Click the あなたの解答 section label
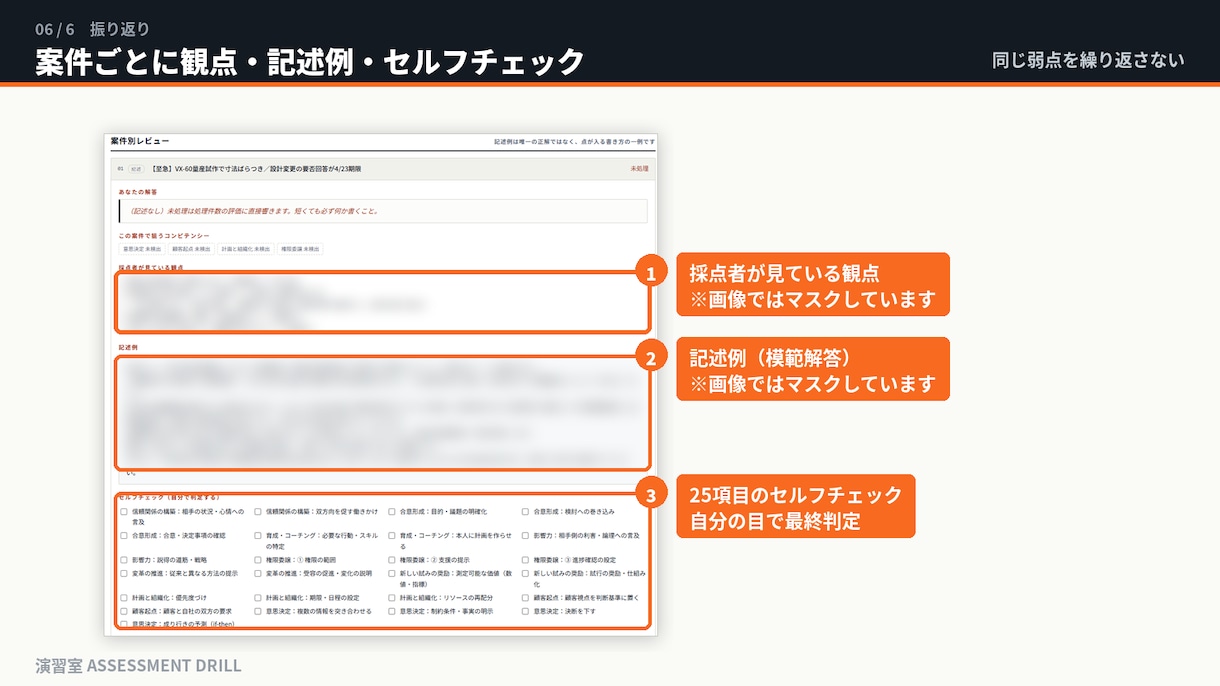 click(138, 191)
